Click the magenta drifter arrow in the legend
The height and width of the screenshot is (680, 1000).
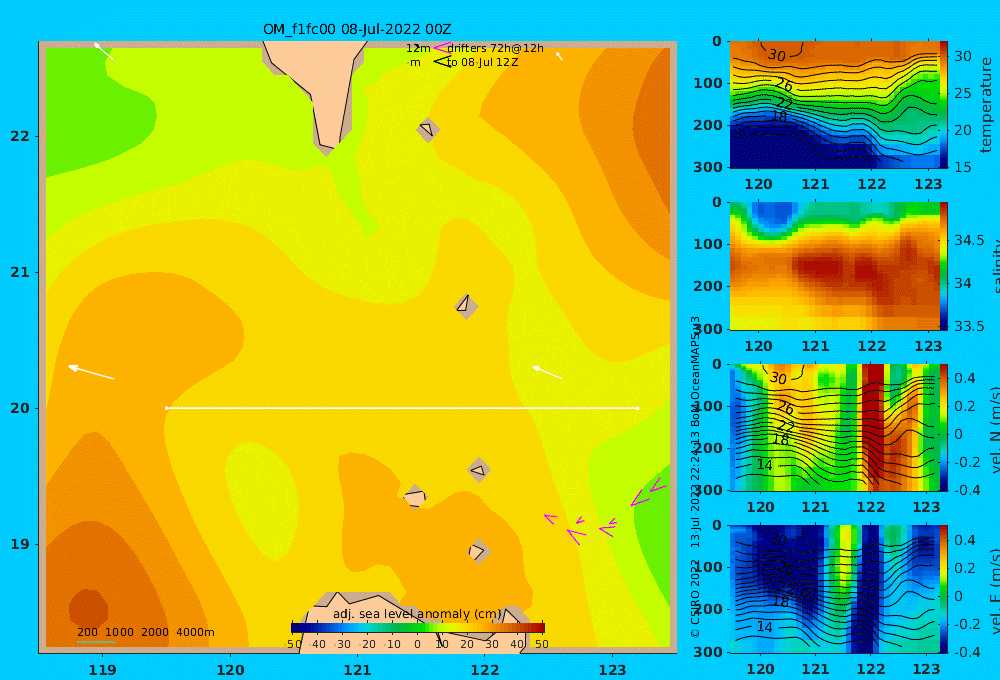pos(441,48)
